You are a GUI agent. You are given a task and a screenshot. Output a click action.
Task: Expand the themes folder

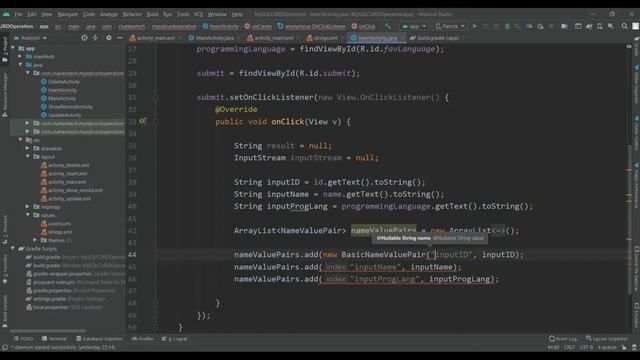point(35,240)
